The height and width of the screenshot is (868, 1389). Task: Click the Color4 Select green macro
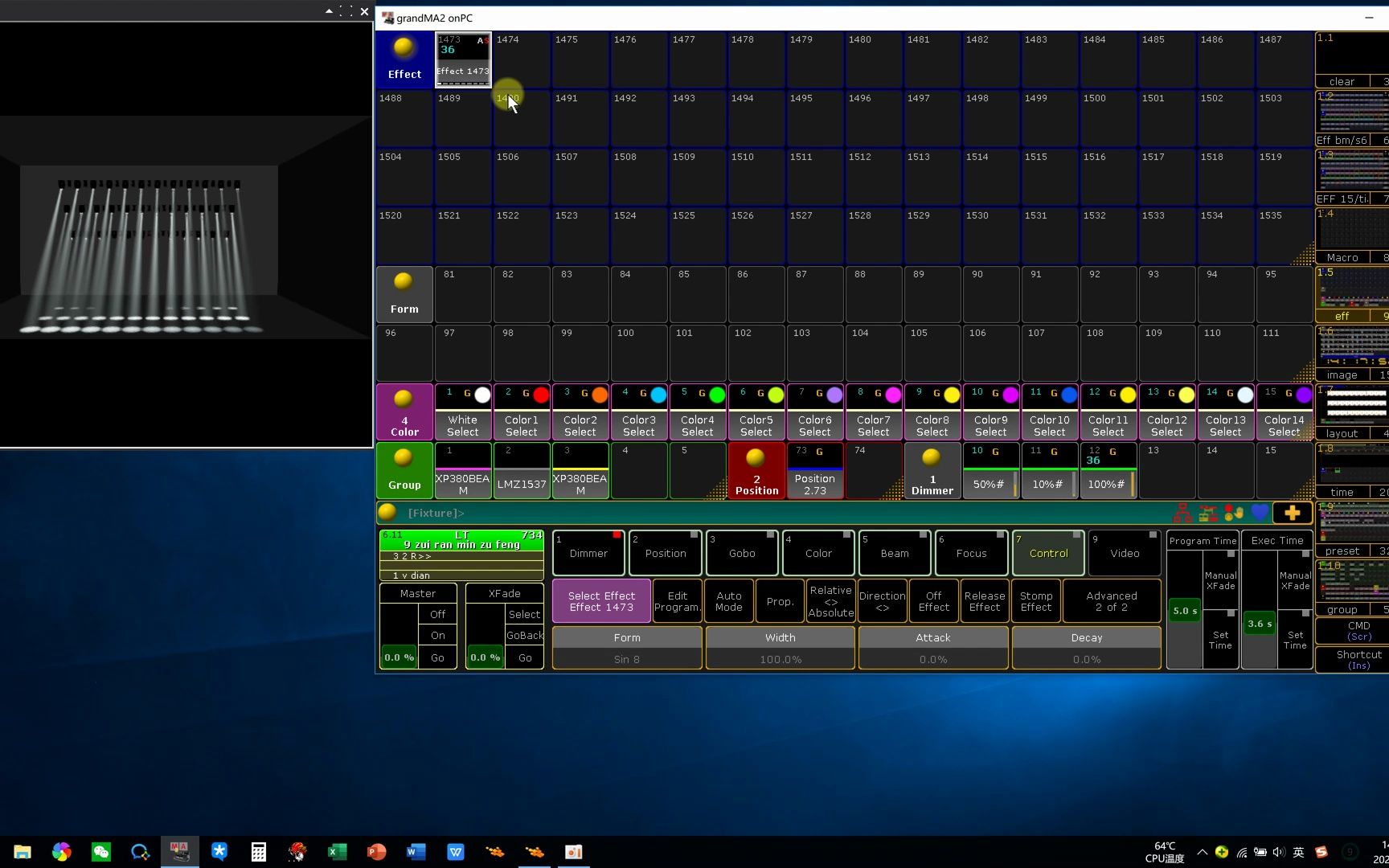tap(698, 411)
